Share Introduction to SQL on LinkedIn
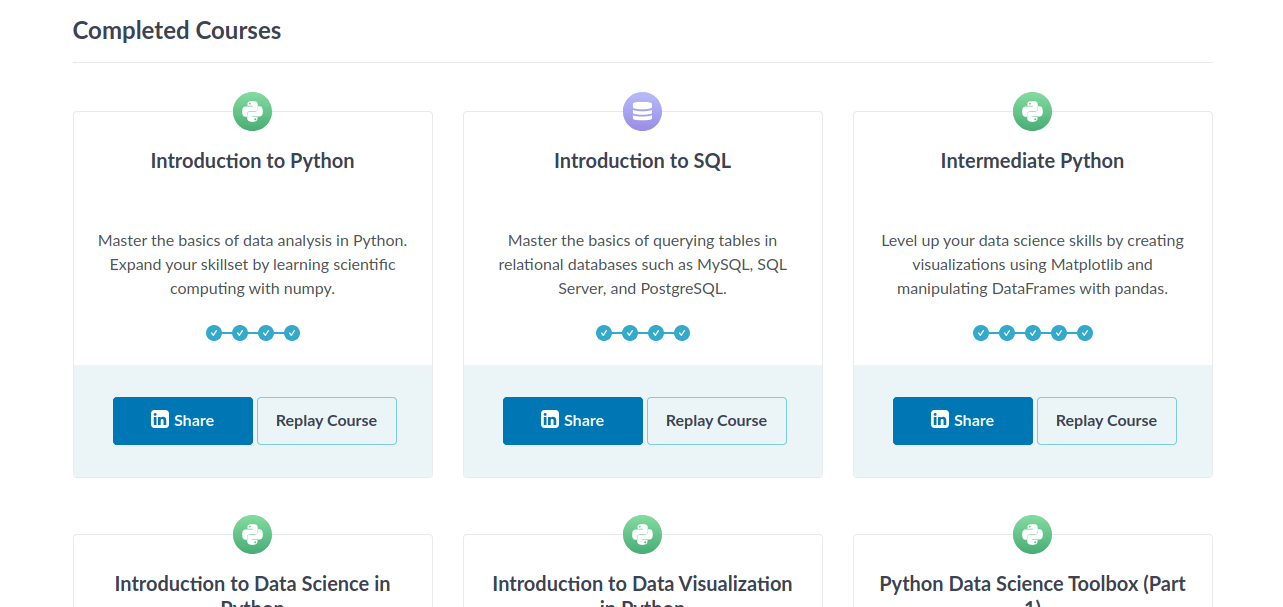1283x607 pixels. pyautogui.click(x=573, y=421)
